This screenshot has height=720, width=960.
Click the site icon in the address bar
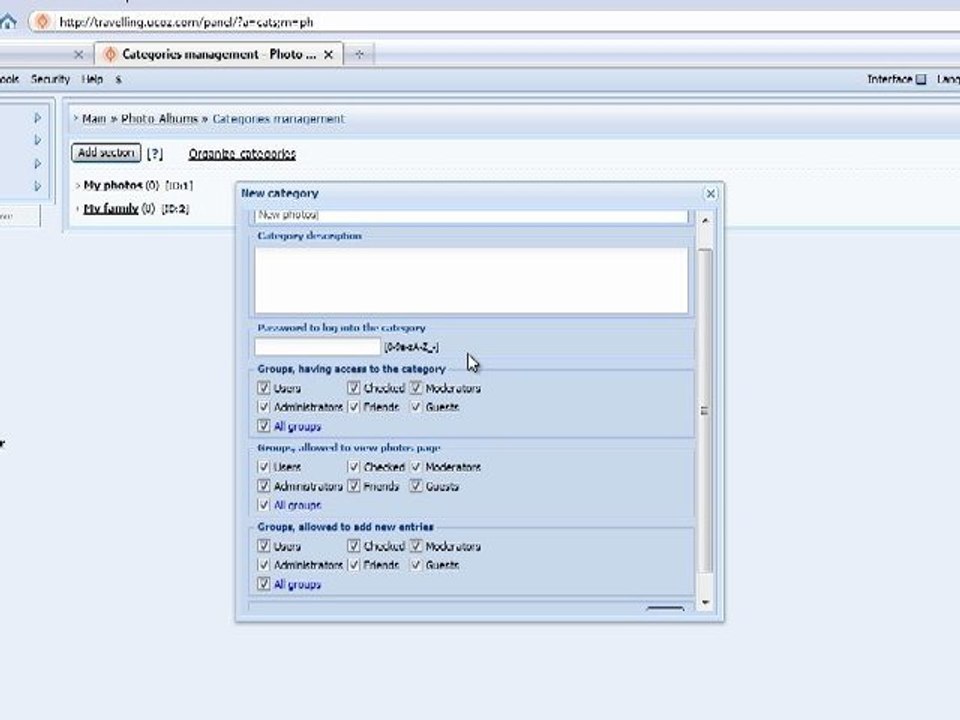click(x=43, y=22)
